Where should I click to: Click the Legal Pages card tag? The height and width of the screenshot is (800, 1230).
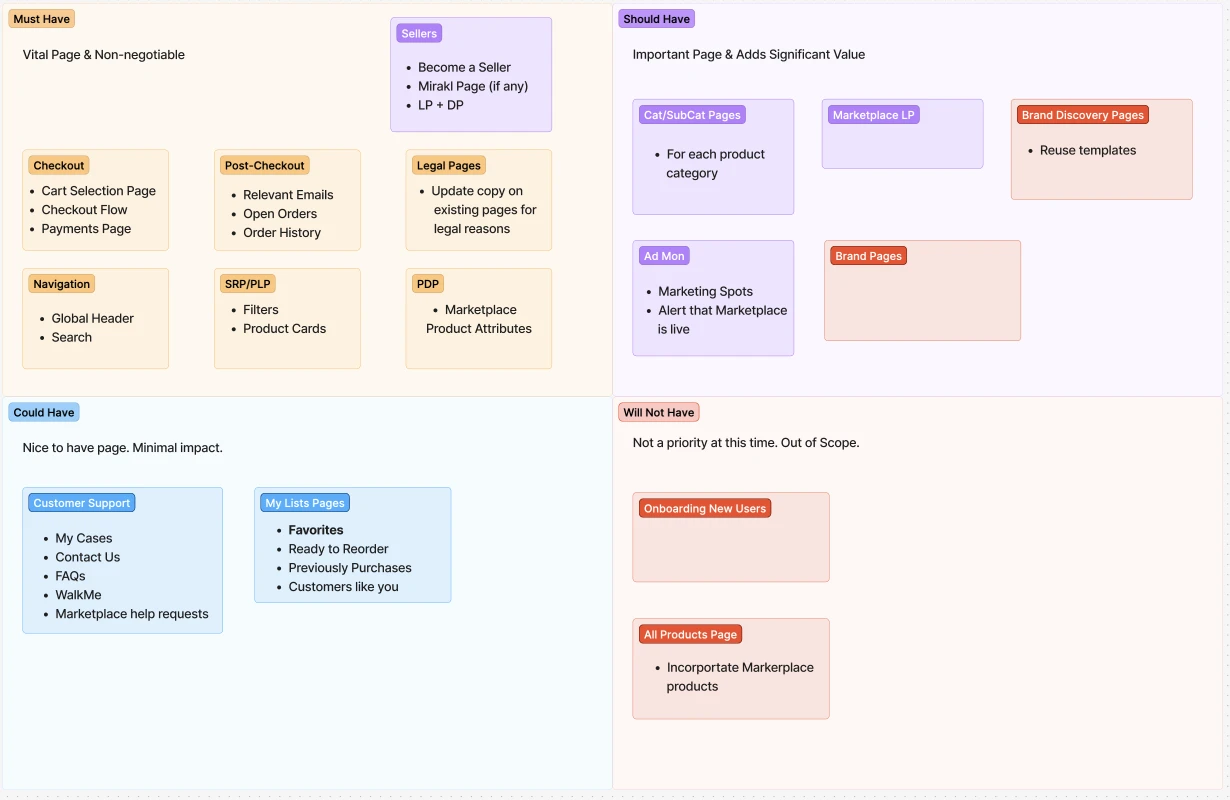pyautogui.click(x=449, y=166)
